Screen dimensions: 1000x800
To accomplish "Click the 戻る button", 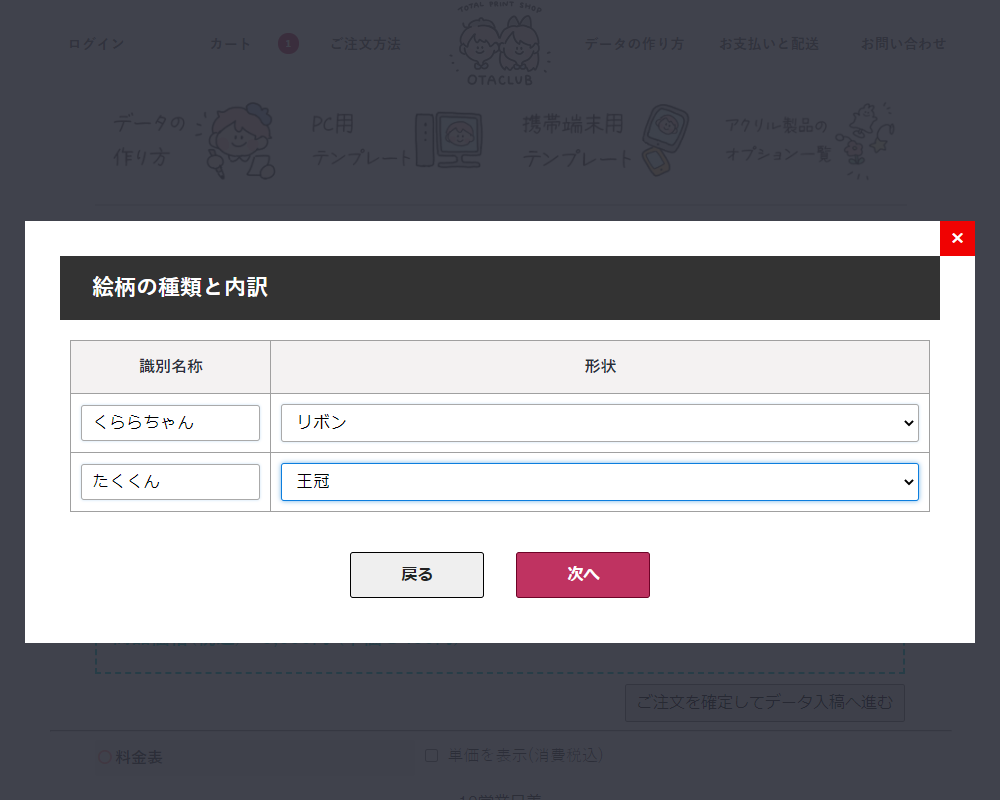I will [x=416, y=574].
